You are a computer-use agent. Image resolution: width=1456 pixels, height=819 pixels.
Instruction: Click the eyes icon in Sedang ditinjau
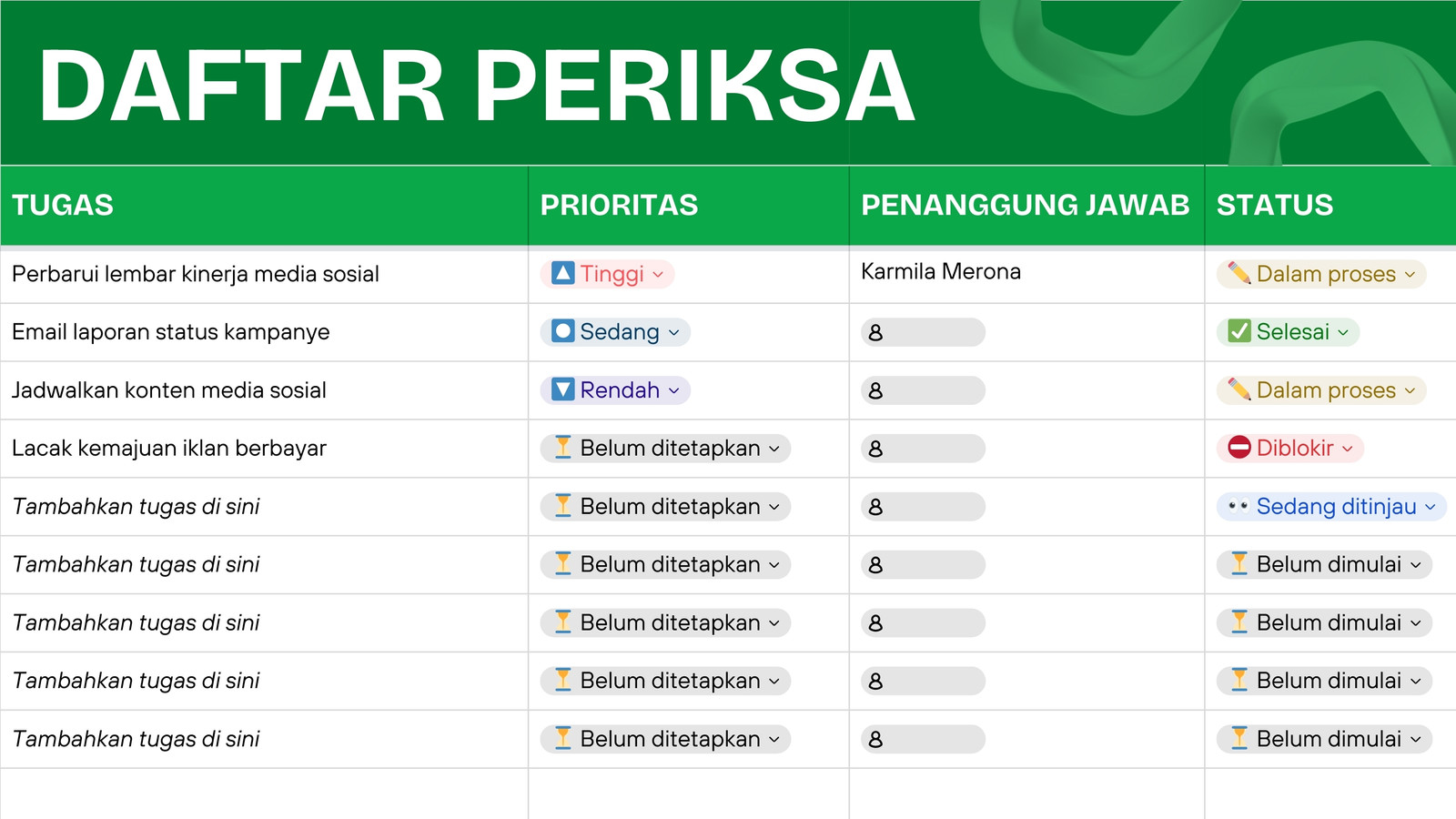click(x=1239, y=506)
